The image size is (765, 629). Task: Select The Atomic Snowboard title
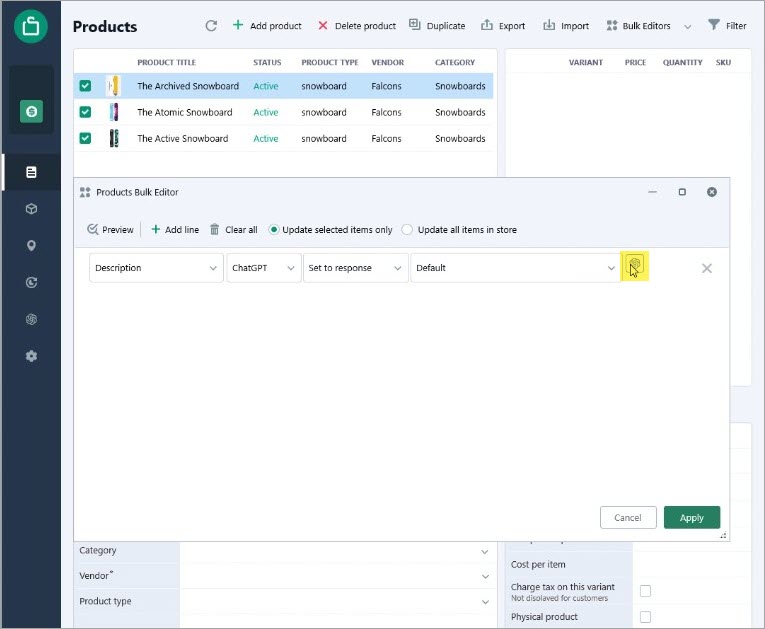pyautogui.click(x=184, y=112)
